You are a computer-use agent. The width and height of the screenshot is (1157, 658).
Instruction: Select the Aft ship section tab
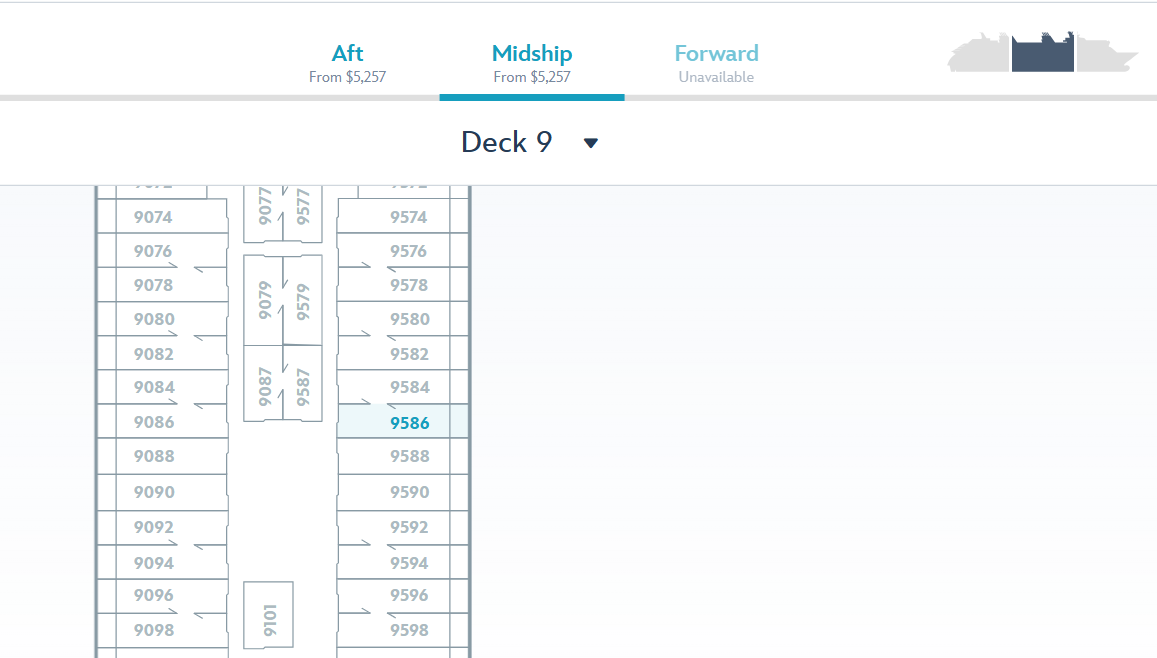click(347, 63)
